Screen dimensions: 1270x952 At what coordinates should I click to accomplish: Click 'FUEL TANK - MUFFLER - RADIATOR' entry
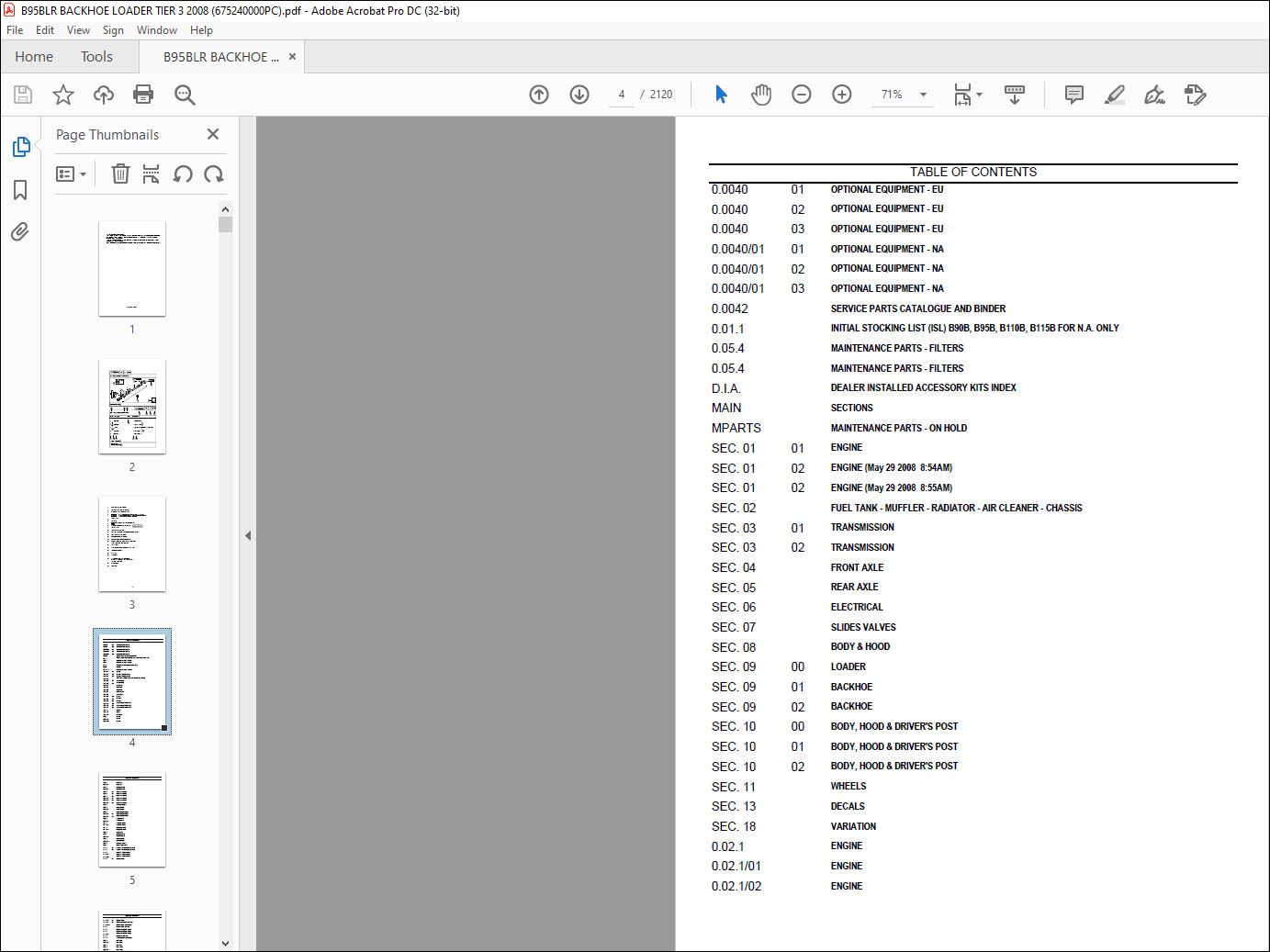[956, 508]
